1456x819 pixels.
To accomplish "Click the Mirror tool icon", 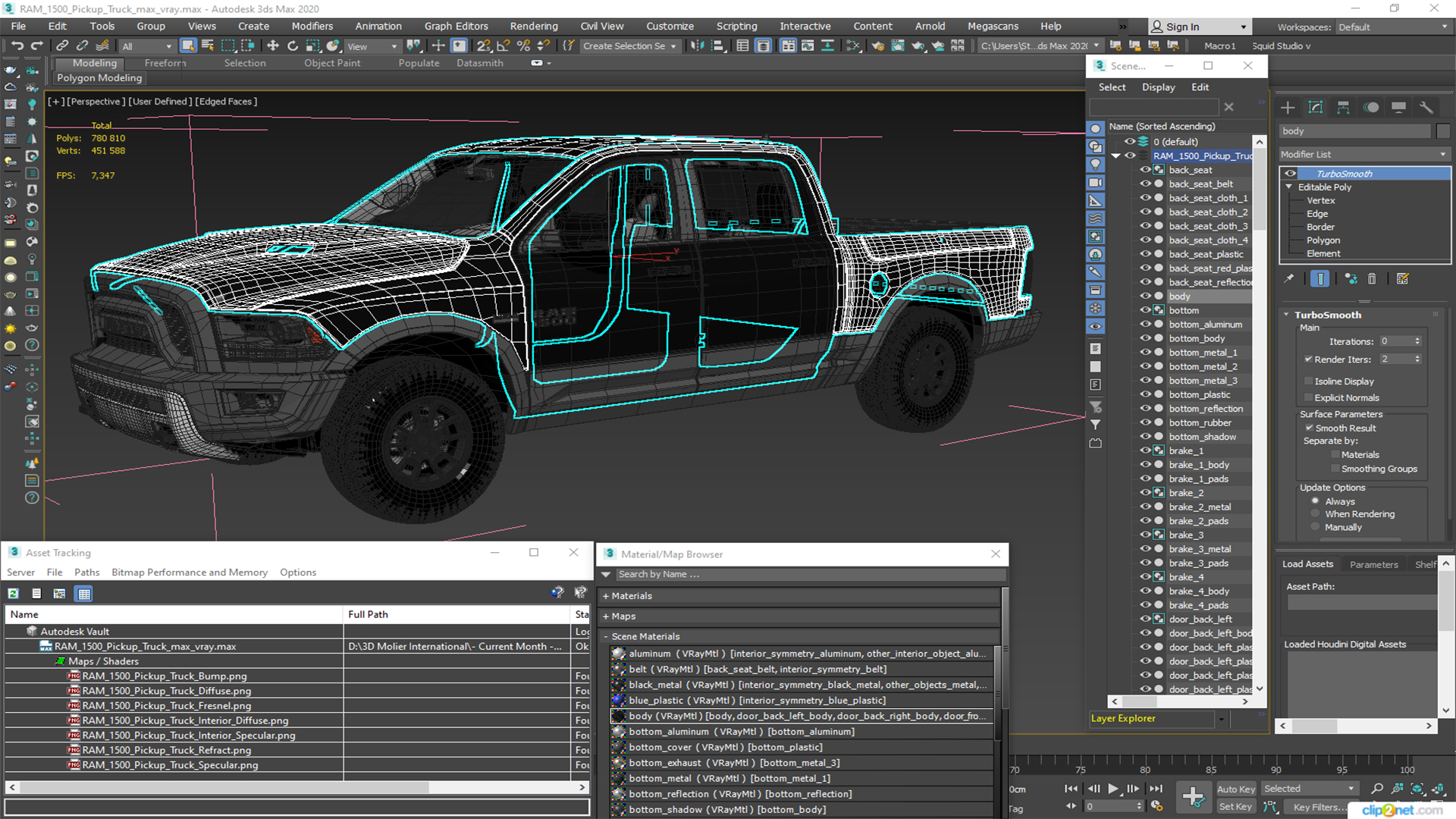I will (696, 45).
